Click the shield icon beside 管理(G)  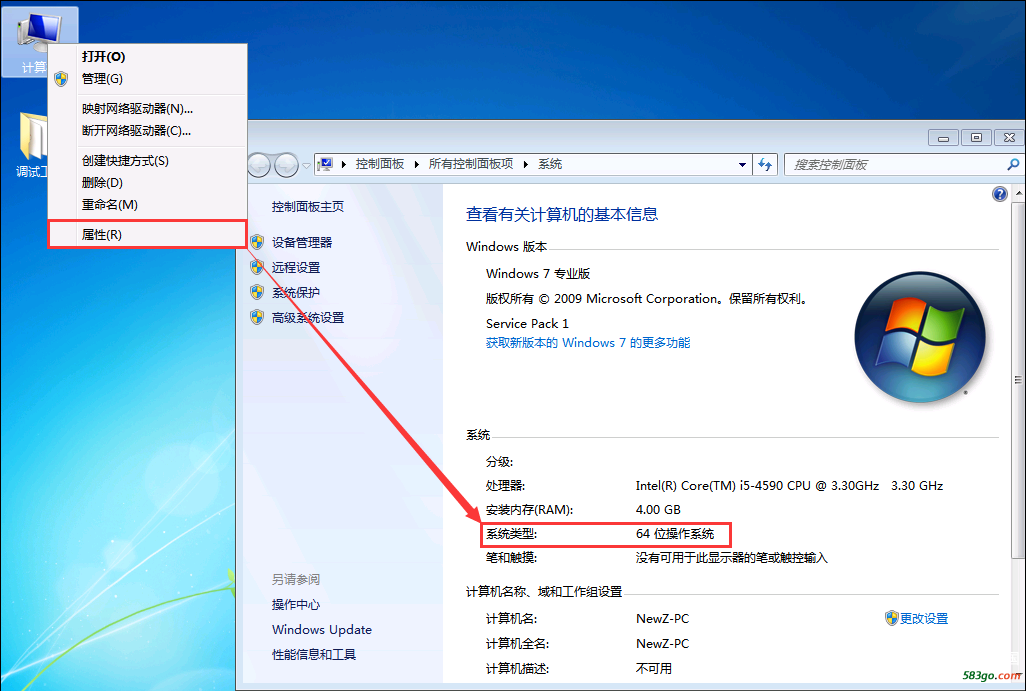(62, 79)
